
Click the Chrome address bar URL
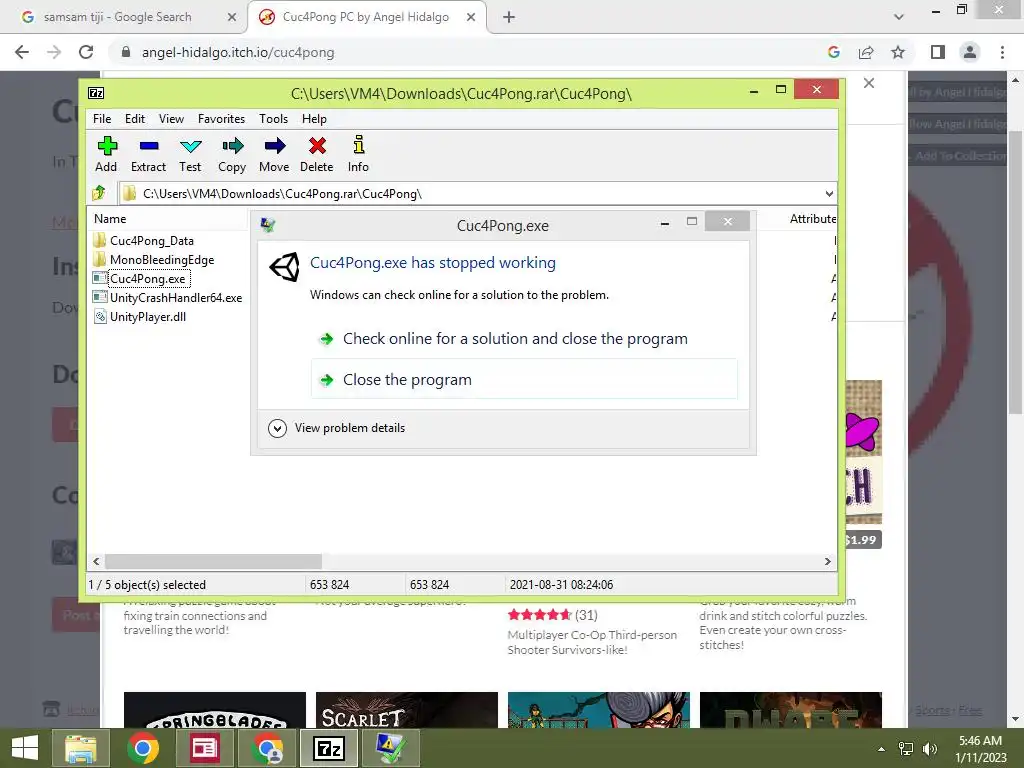(x=238, y=52)
